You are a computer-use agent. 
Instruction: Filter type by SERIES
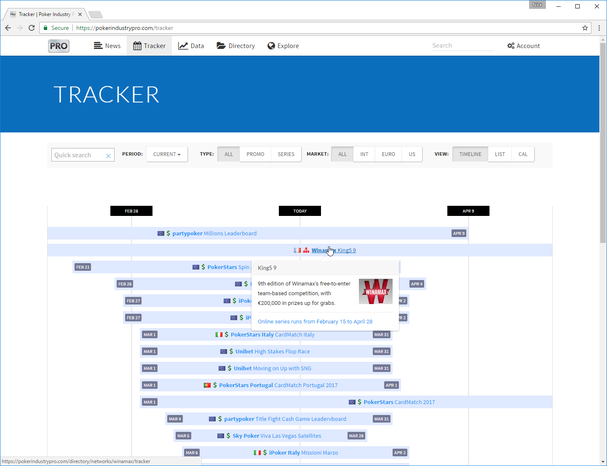(x=286, y=154)
